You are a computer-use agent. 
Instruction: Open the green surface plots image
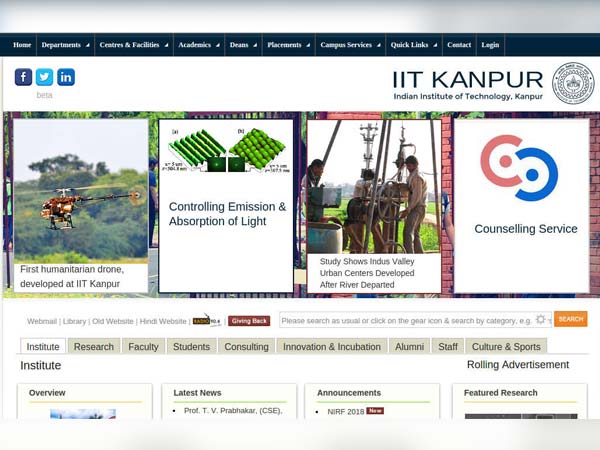226,151
